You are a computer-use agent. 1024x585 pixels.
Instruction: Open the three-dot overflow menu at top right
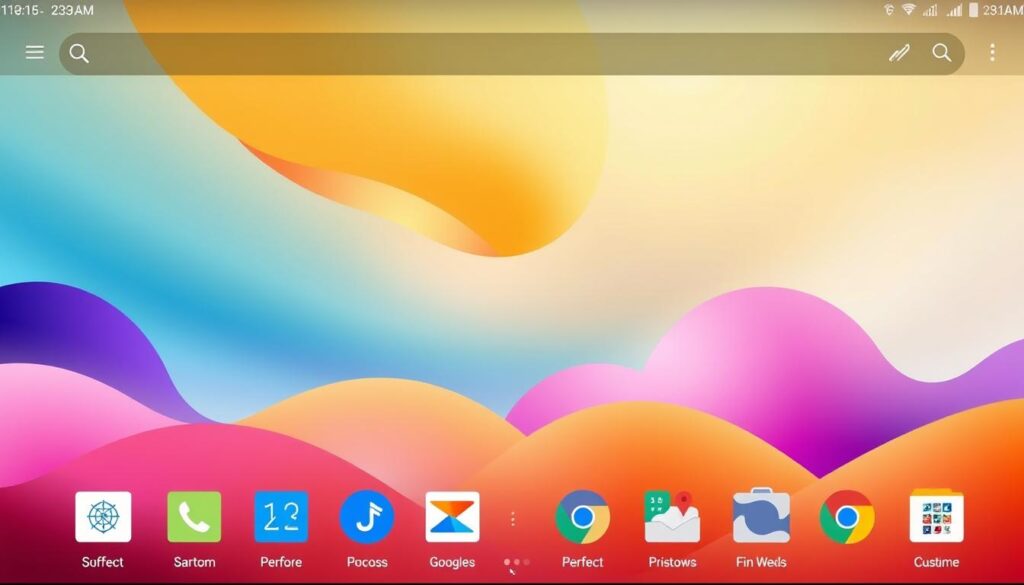992,53
